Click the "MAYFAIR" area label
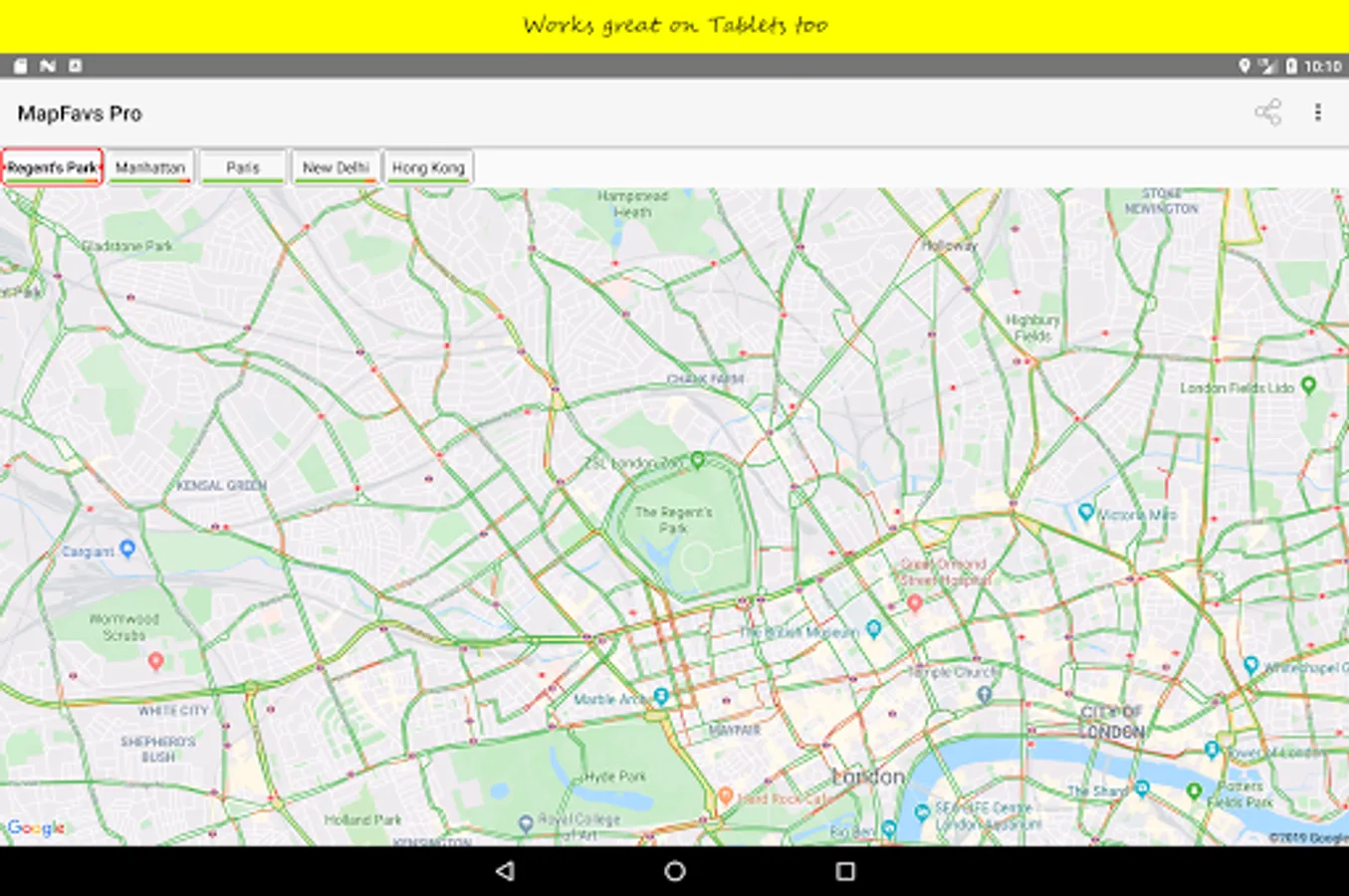 [x=735, y=731]
